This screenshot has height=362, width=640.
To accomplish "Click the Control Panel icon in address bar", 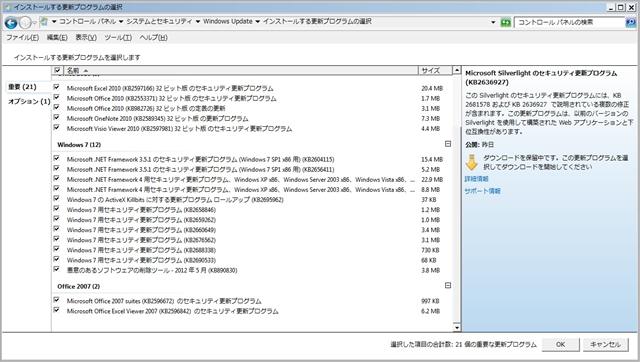I will 44,22.
